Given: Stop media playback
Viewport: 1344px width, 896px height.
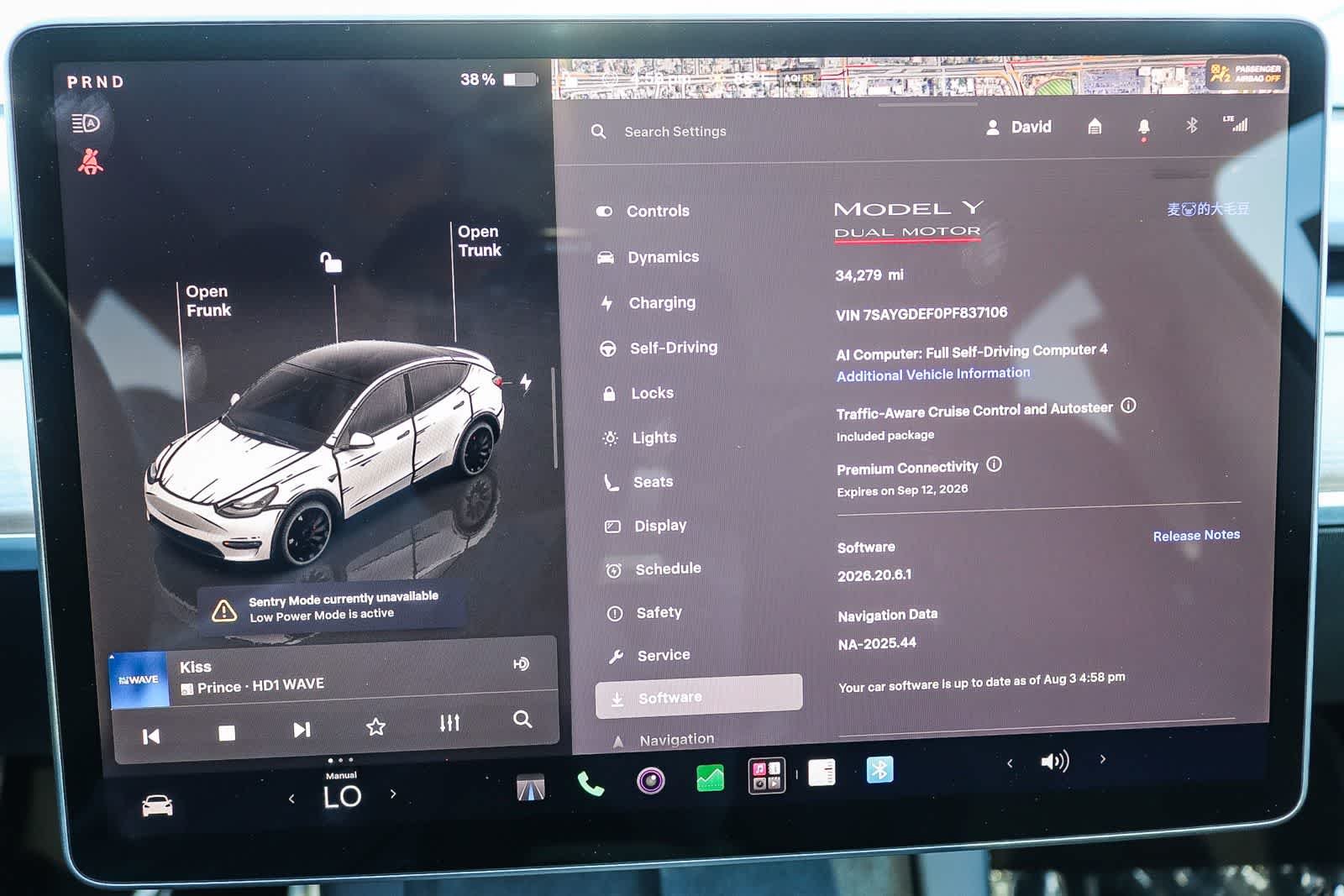Looking at the screenshot, I should click(227, 733).
